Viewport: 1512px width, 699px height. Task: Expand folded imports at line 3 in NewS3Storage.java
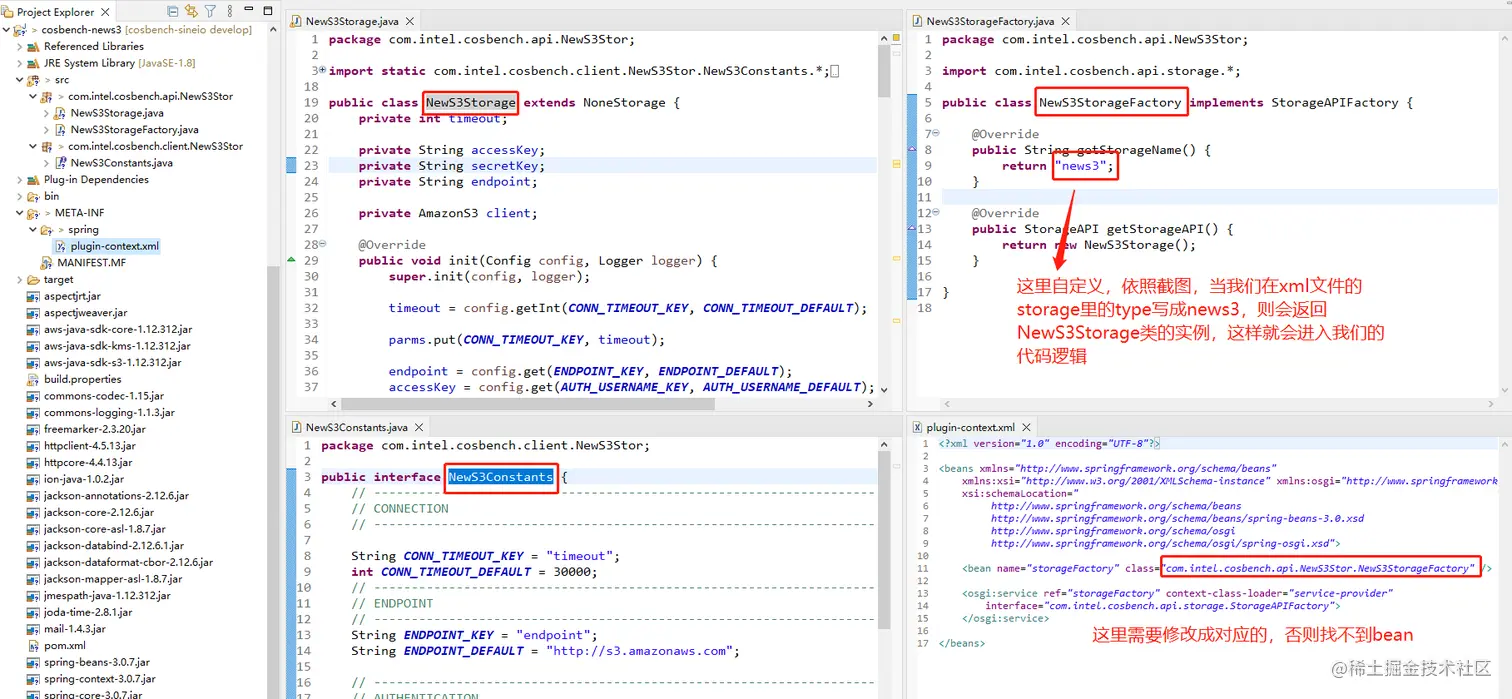[323, 71]
